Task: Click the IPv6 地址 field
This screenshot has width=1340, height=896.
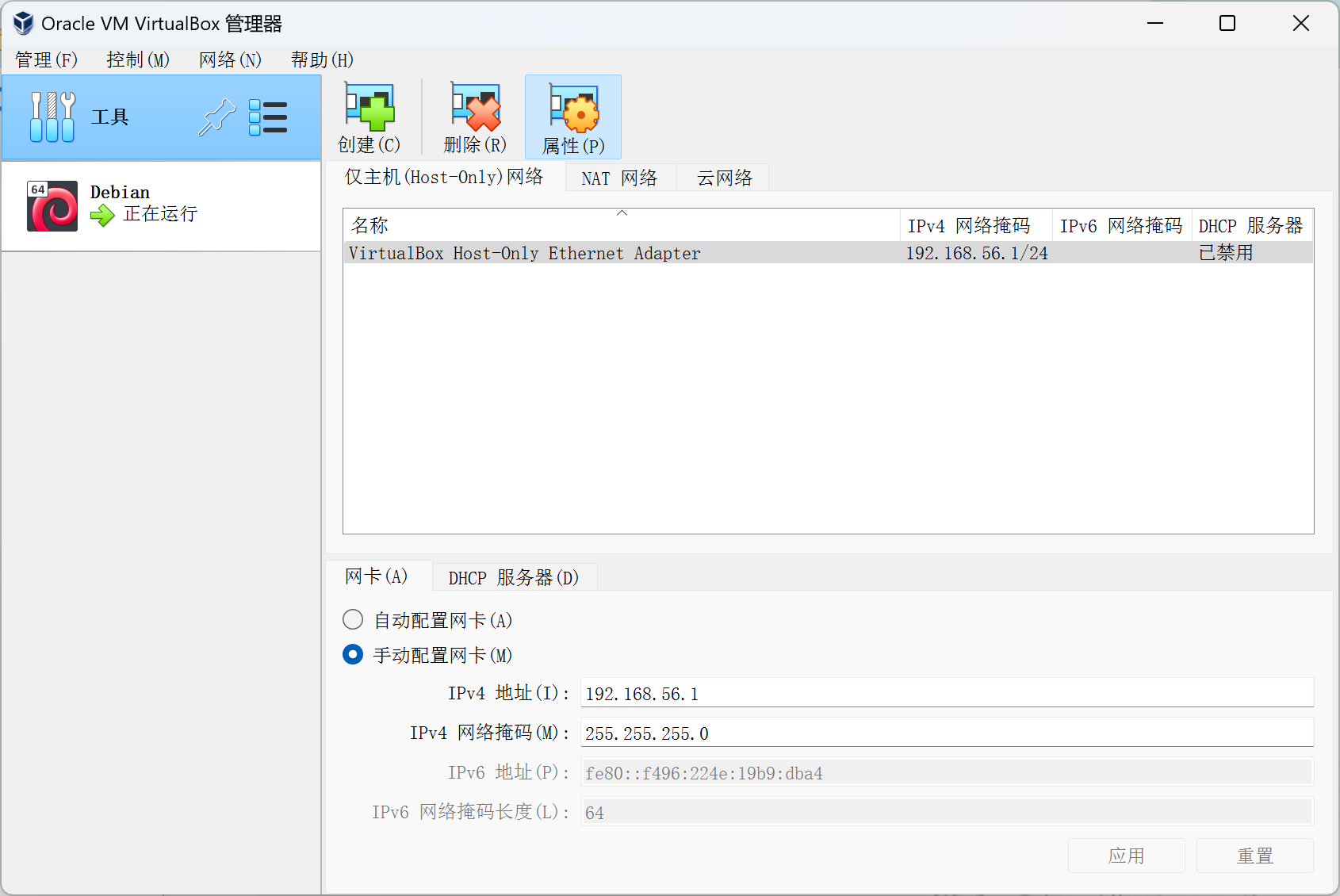Action: [947, 772]
